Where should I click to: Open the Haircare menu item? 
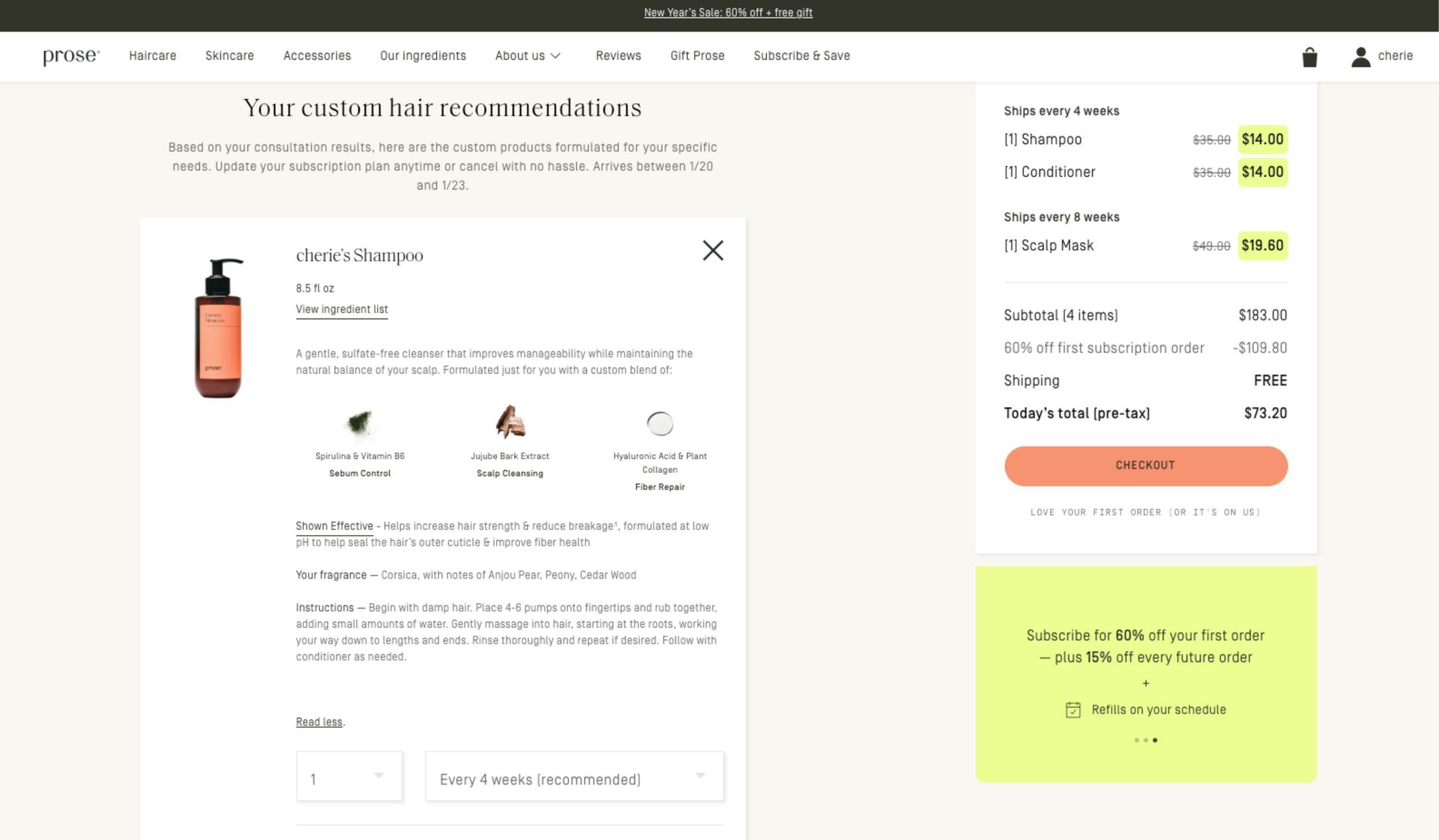pos(152,56)
